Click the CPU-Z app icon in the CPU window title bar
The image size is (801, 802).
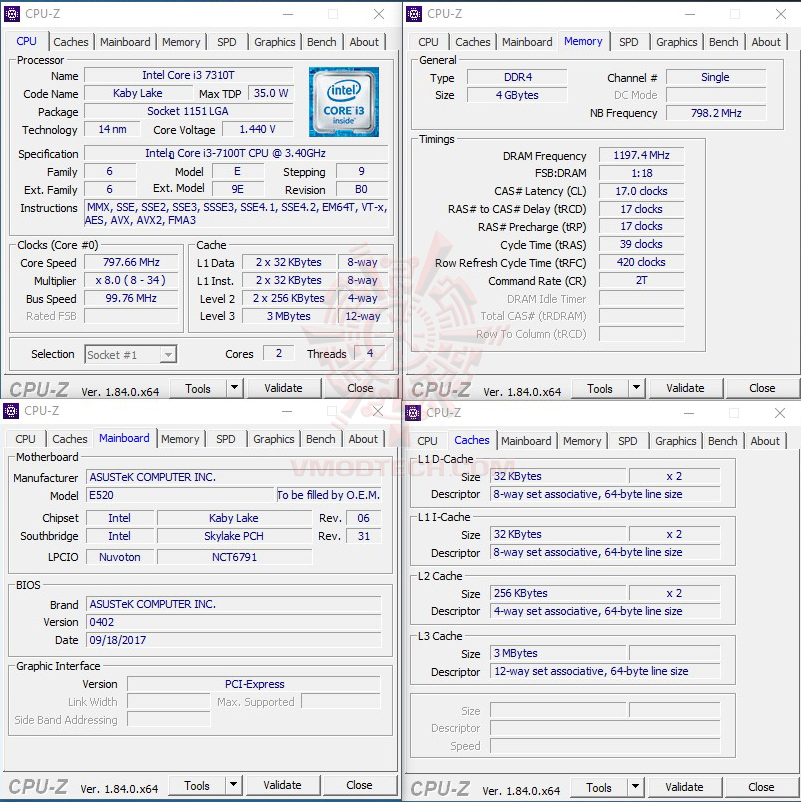(x=12, y=14)
